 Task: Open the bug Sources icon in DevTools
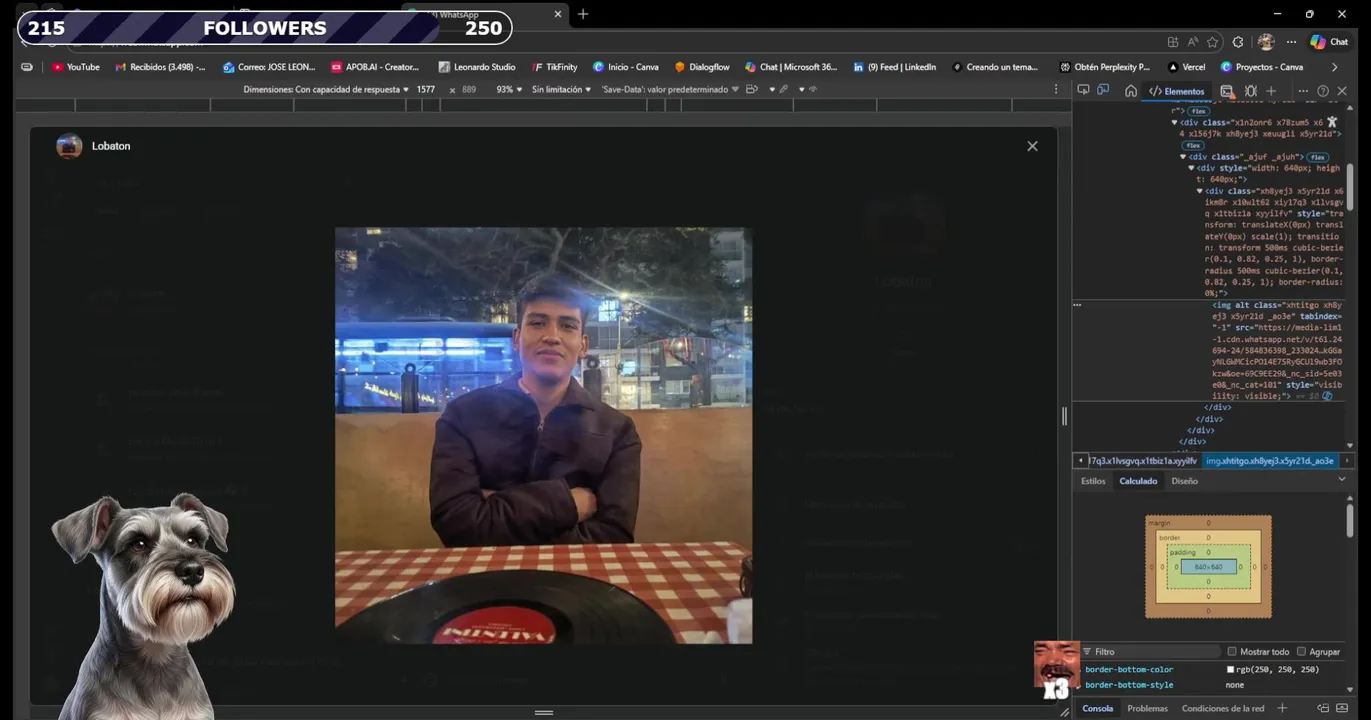coord(1251,91)
